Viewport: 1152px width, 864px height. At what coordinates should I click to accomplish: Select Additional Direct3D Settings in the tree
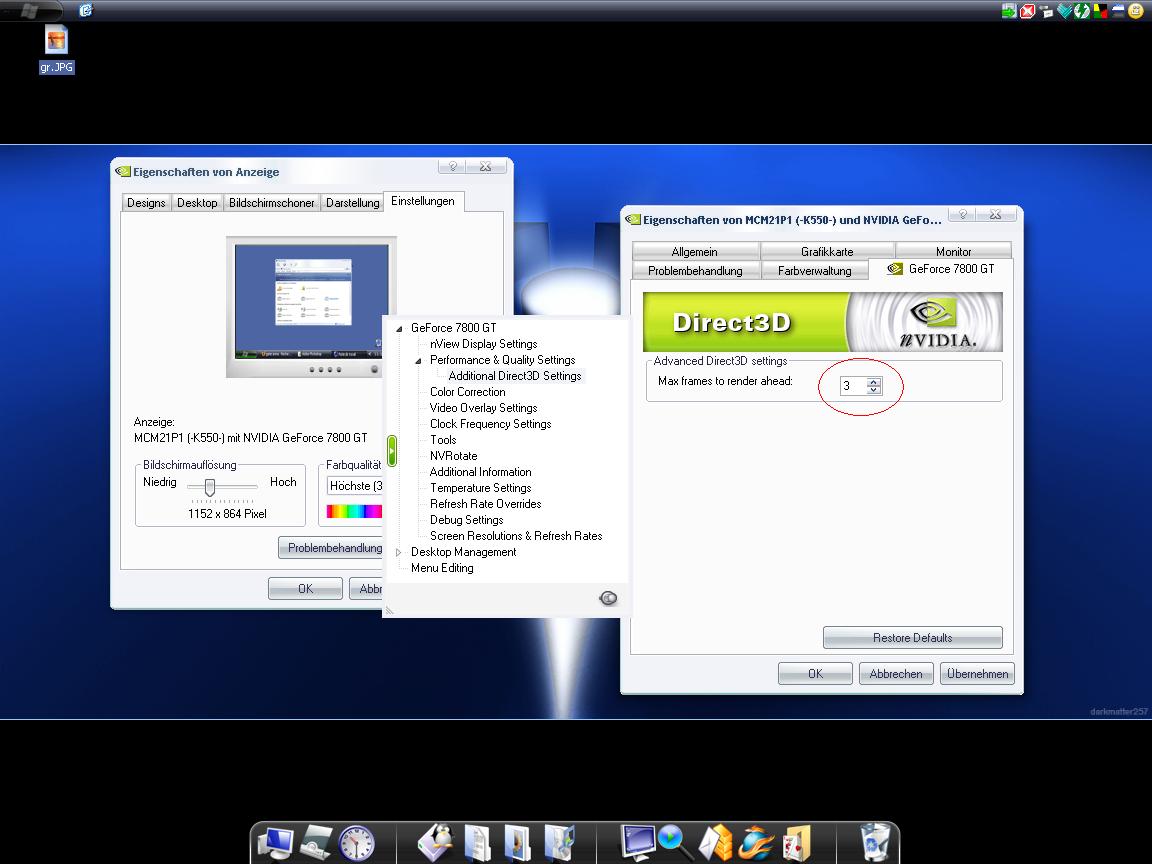(515, 376)
